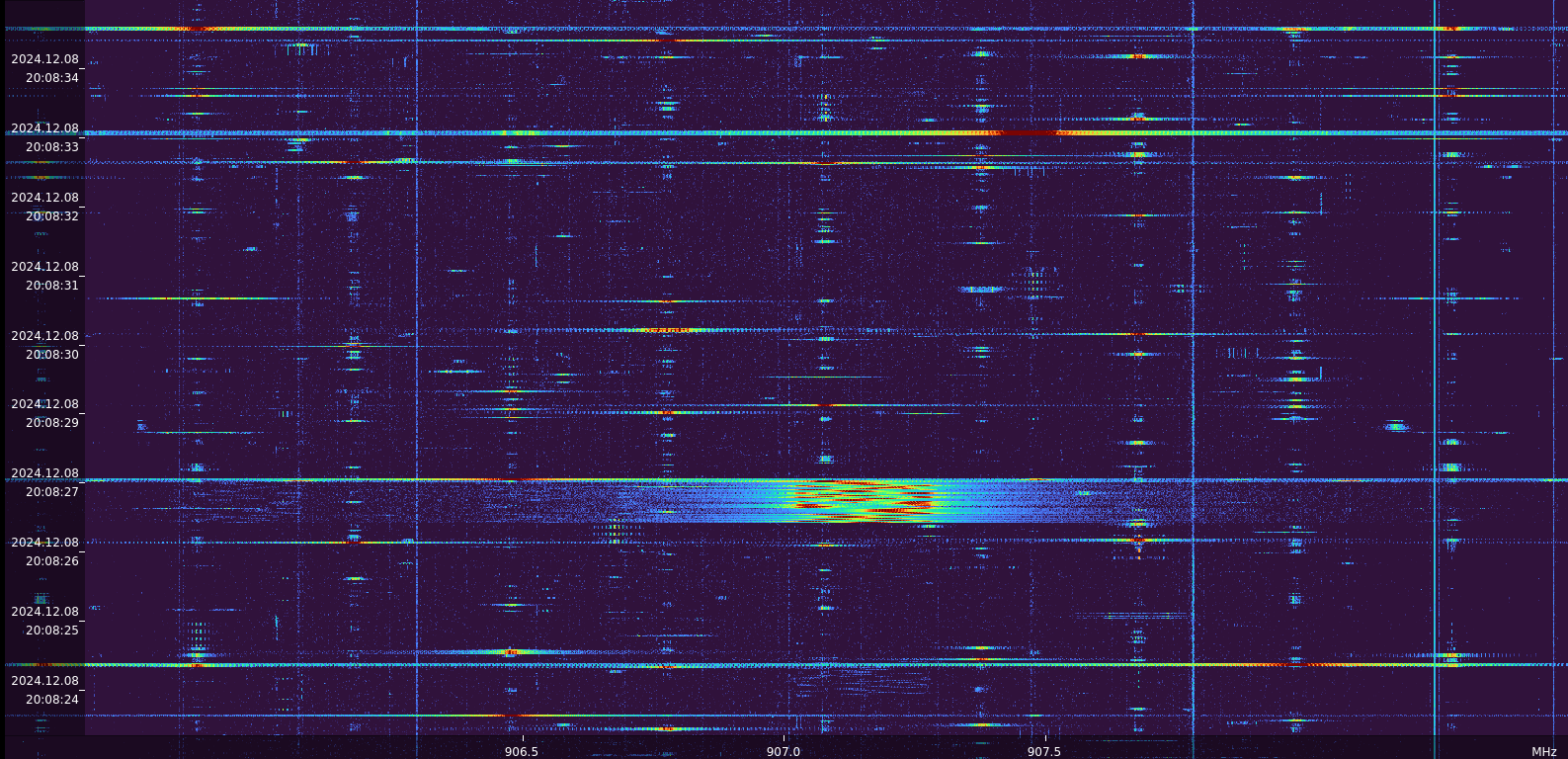1568x759 pixels.
Task: Click the isolated small blob at 20:08:29 far right
Action: (1395, 426)
